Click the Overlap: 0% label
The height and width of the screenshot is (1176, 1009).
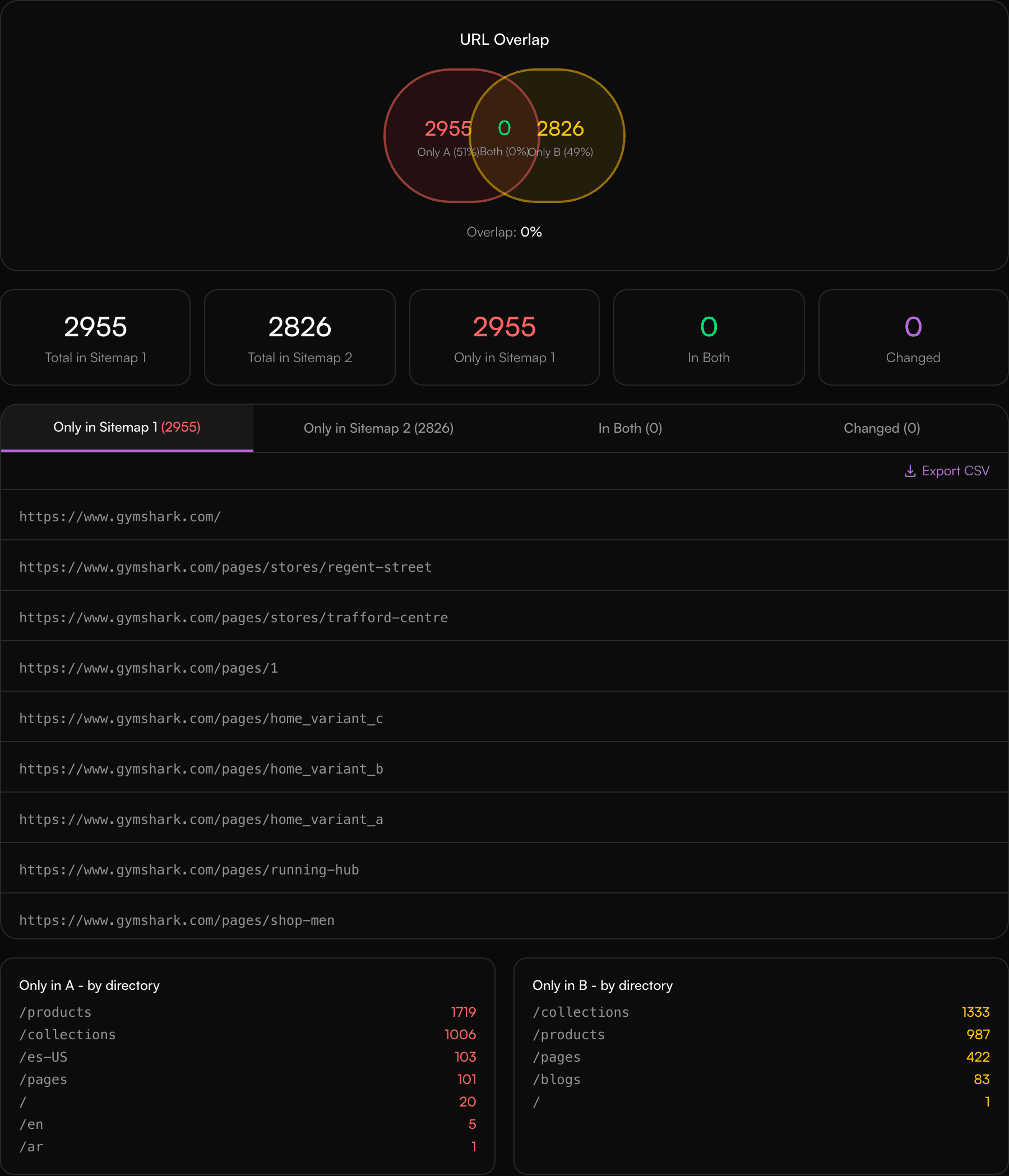coord(504,232)
